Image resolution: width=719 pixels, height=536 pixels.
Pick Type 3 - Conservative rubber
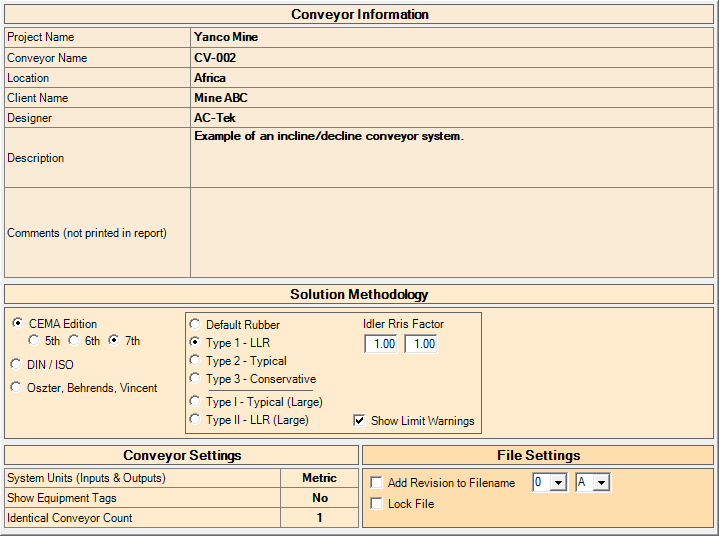pos(195,379)
